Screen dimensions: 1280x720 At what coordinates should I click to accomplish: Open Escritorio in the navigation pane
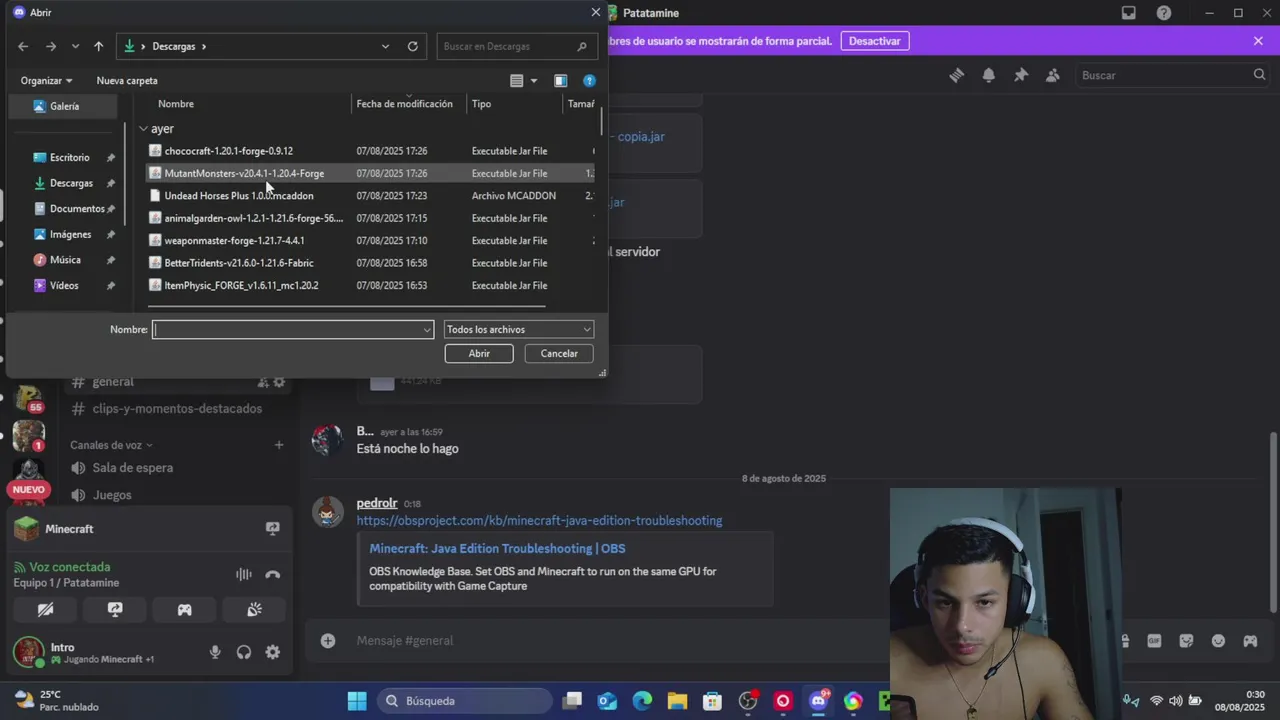pos(69,158)
